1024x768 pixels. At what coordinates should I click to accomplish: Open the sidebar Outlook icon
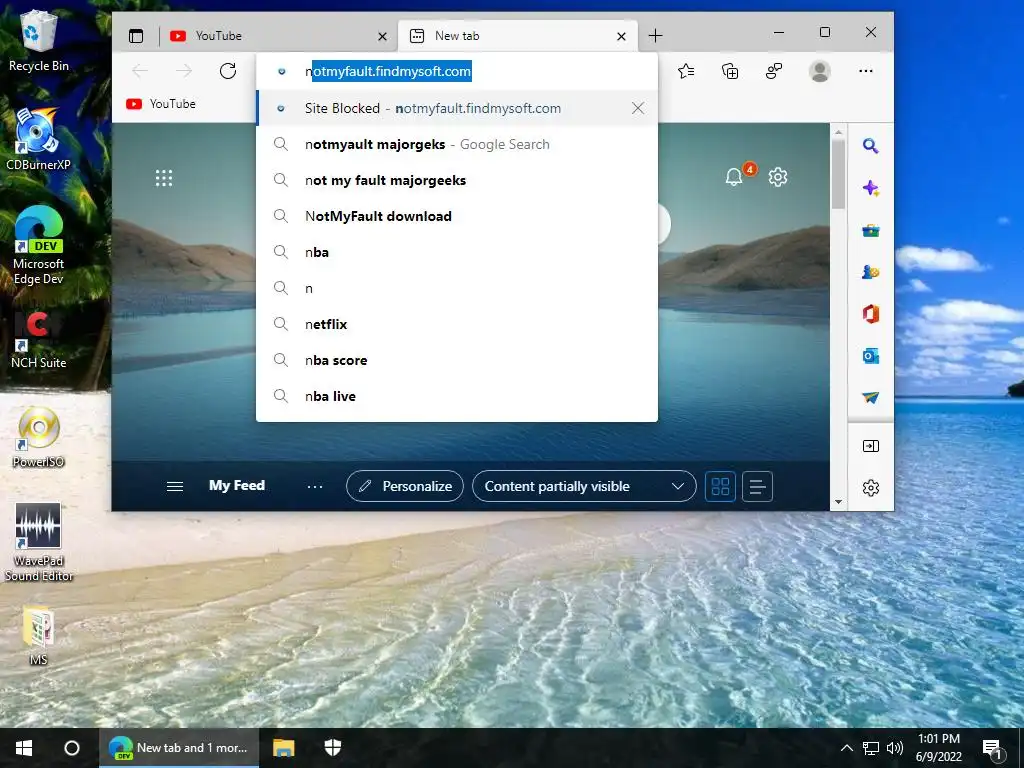(x=871, y=356)
